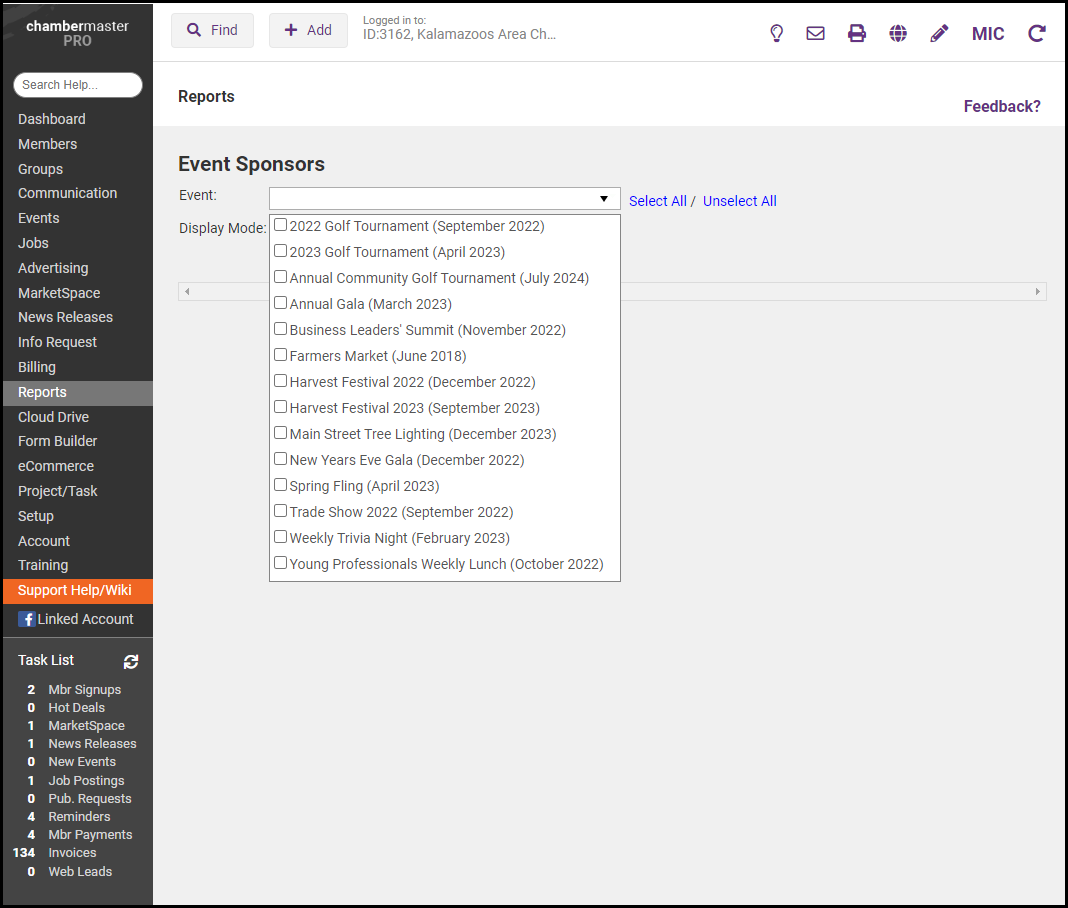Open the Facebook Linked Account
The width and height of the screenshot is (1068, 908).
76,619
